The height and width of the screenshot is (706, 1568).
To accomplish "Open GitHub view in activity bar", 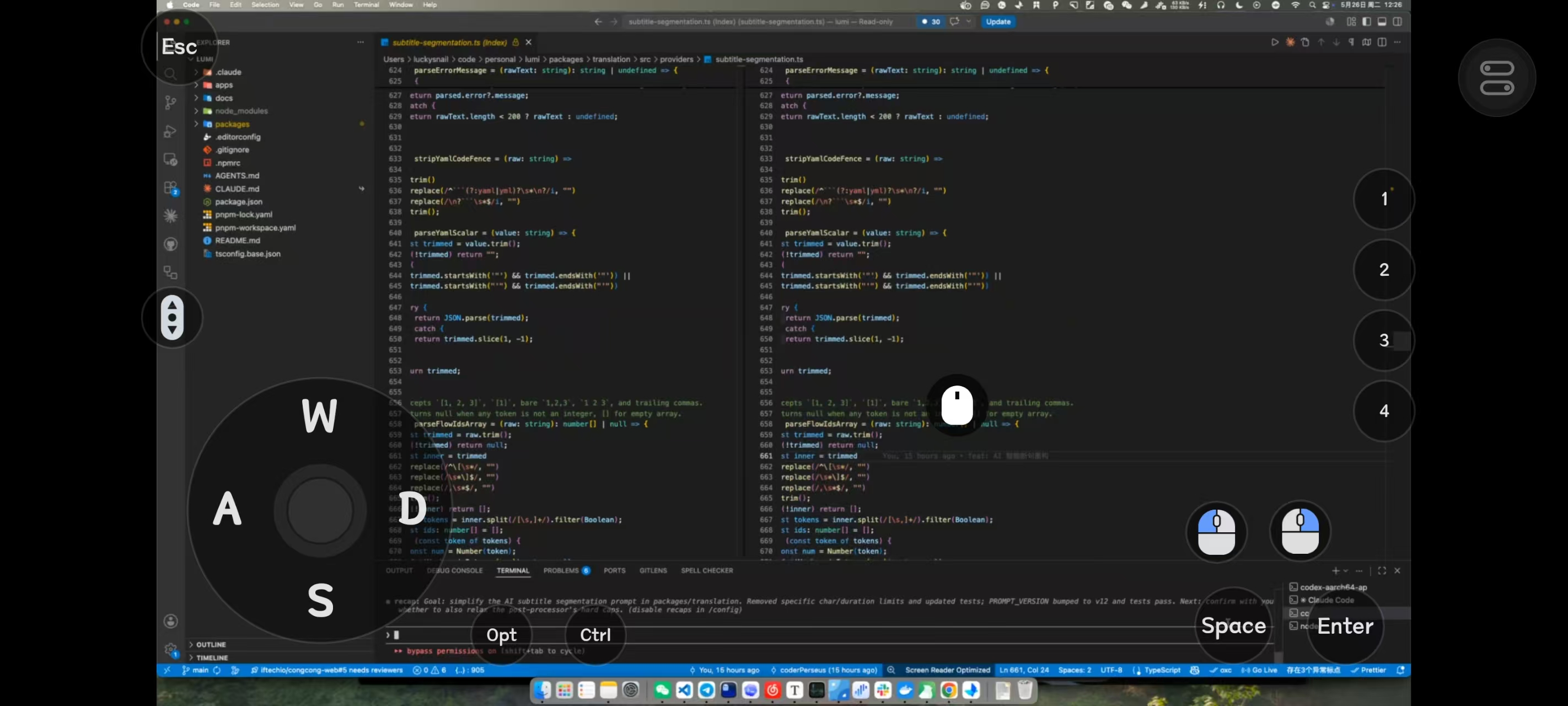I will (x=170, y=244).
